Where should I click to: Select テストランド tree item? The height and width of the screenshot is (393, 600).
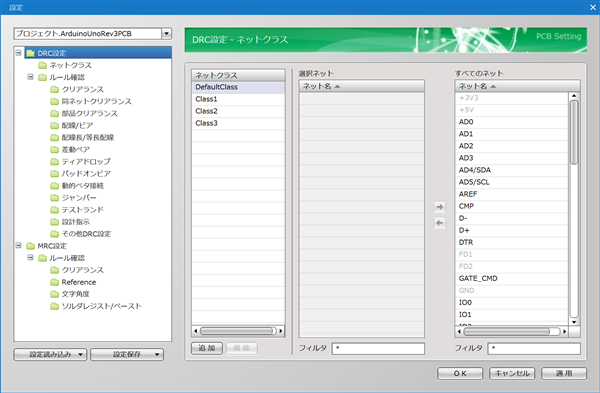click(83, 210)
